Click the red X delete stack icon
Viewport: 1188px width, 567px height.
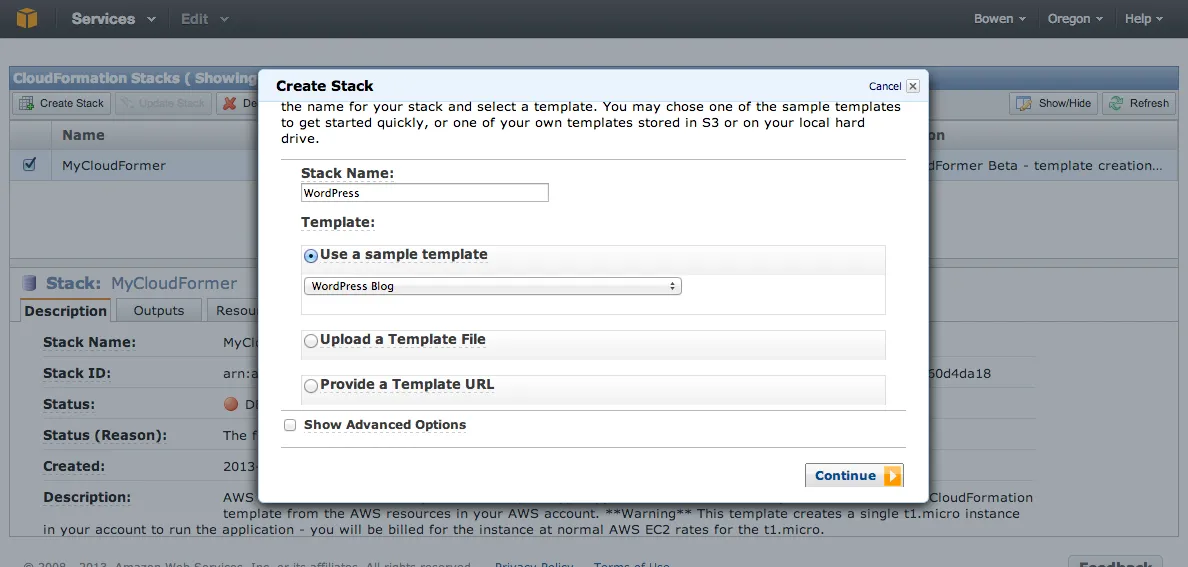(230, 103)
